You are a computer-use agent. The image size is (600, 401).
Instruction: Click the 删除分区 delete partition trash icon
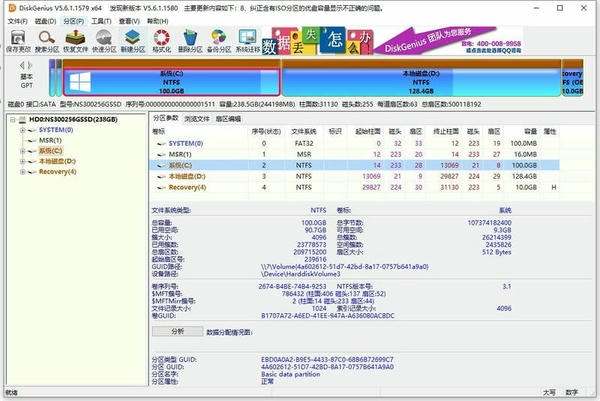(x=190, y=37)
